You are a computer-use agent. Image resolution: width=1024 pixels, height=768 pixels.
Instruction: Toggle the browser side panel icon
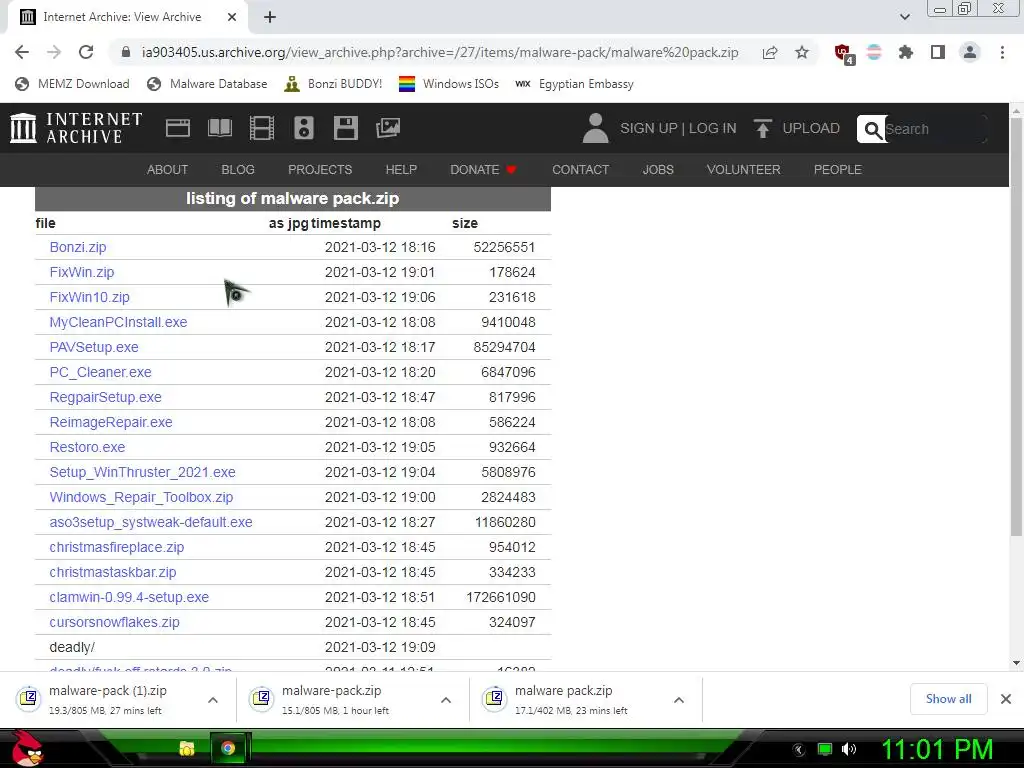938,52
